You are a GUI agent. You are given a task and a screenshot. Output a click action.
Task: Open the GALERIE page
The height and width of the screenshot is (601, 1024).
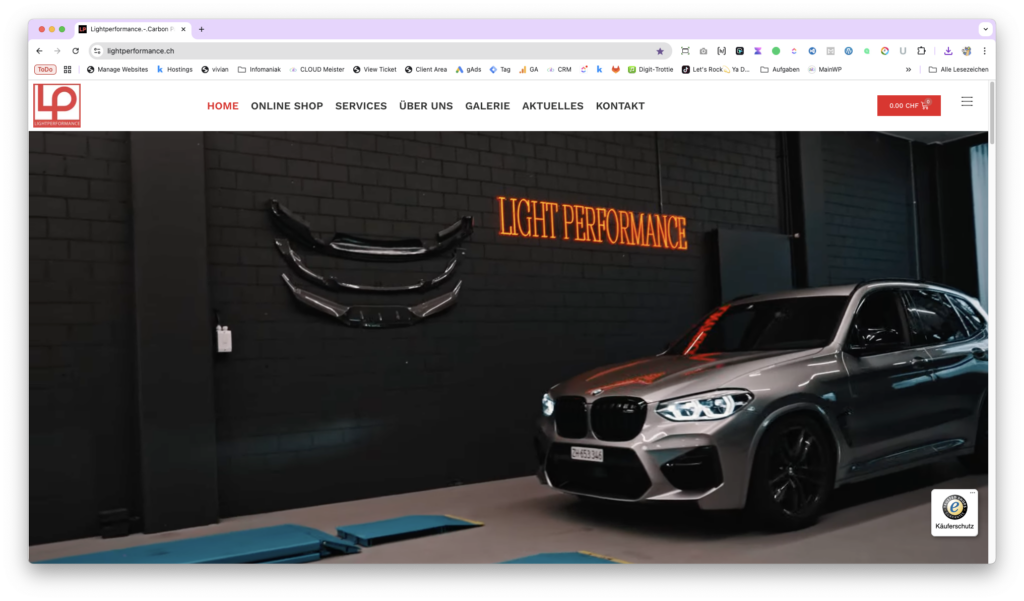point(487,106)
